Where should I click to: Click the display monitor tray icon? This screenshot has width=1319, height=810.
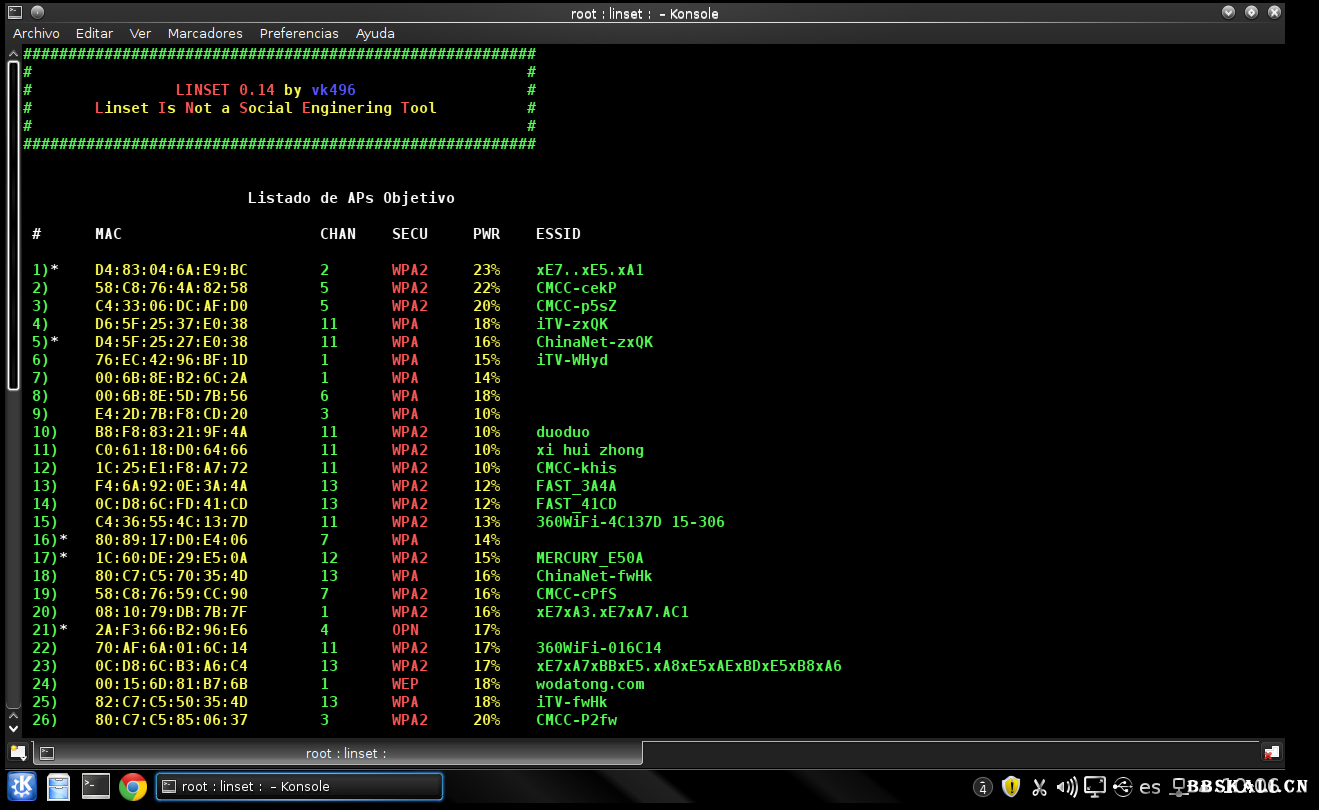pyautogui.click(x=1095, y=787)
